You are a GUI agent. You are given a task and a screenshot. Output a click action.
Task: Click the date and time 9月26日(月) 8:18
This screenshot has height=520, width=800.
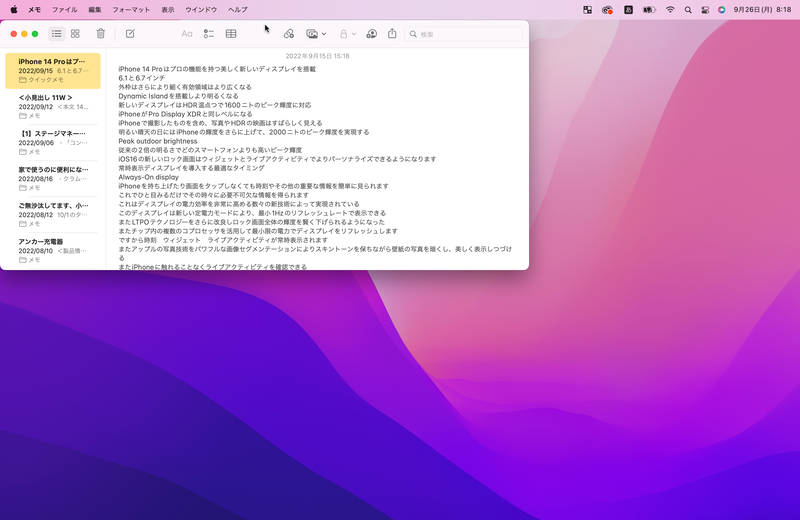[x=762, y=9]
